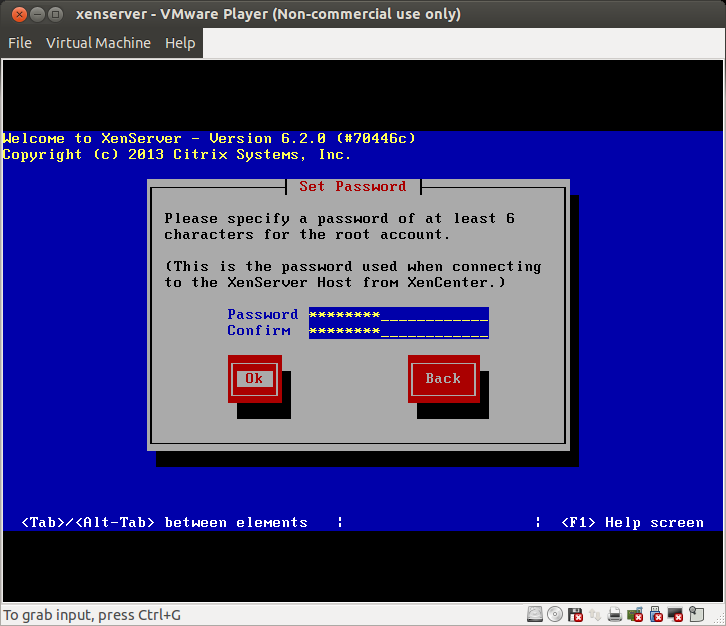Maximize the VMware Player window
Screen dimensions: 726x626
56,14
